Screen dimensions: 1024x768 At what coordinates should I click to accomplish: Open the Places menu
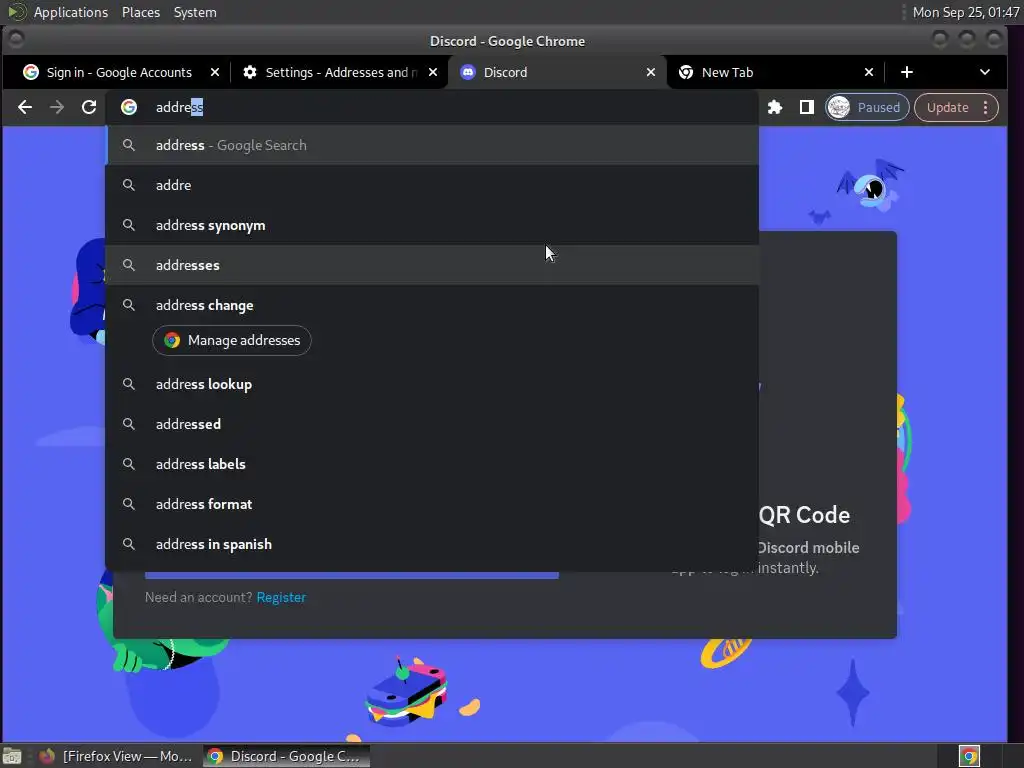point(140,12)
